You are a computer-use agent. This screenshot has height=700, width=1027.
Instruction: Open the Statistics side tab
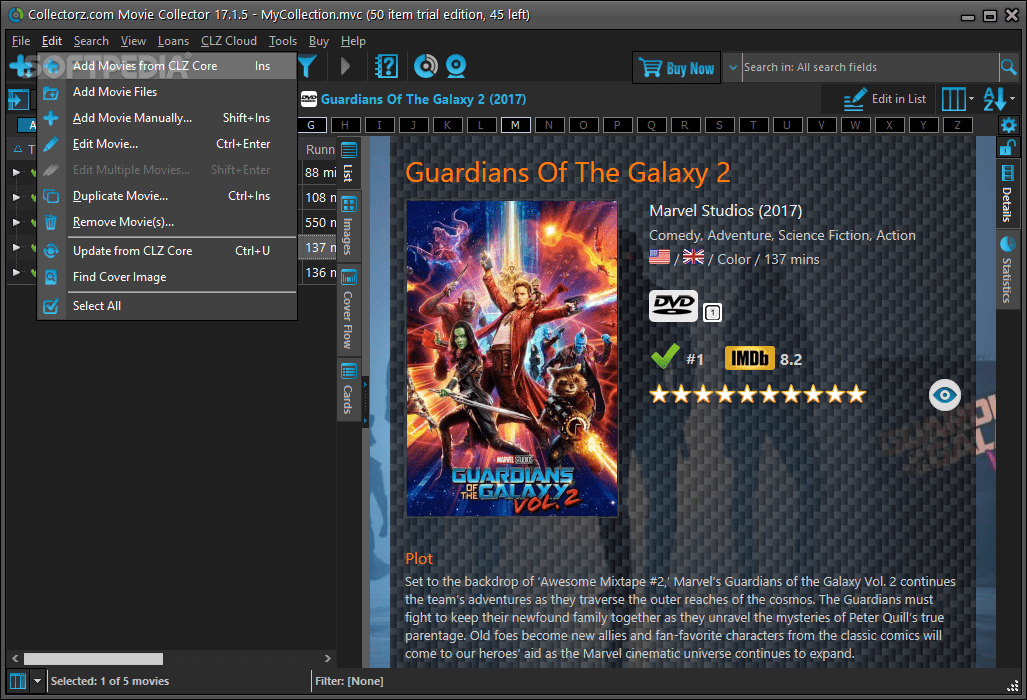(x=1007, y=270)
